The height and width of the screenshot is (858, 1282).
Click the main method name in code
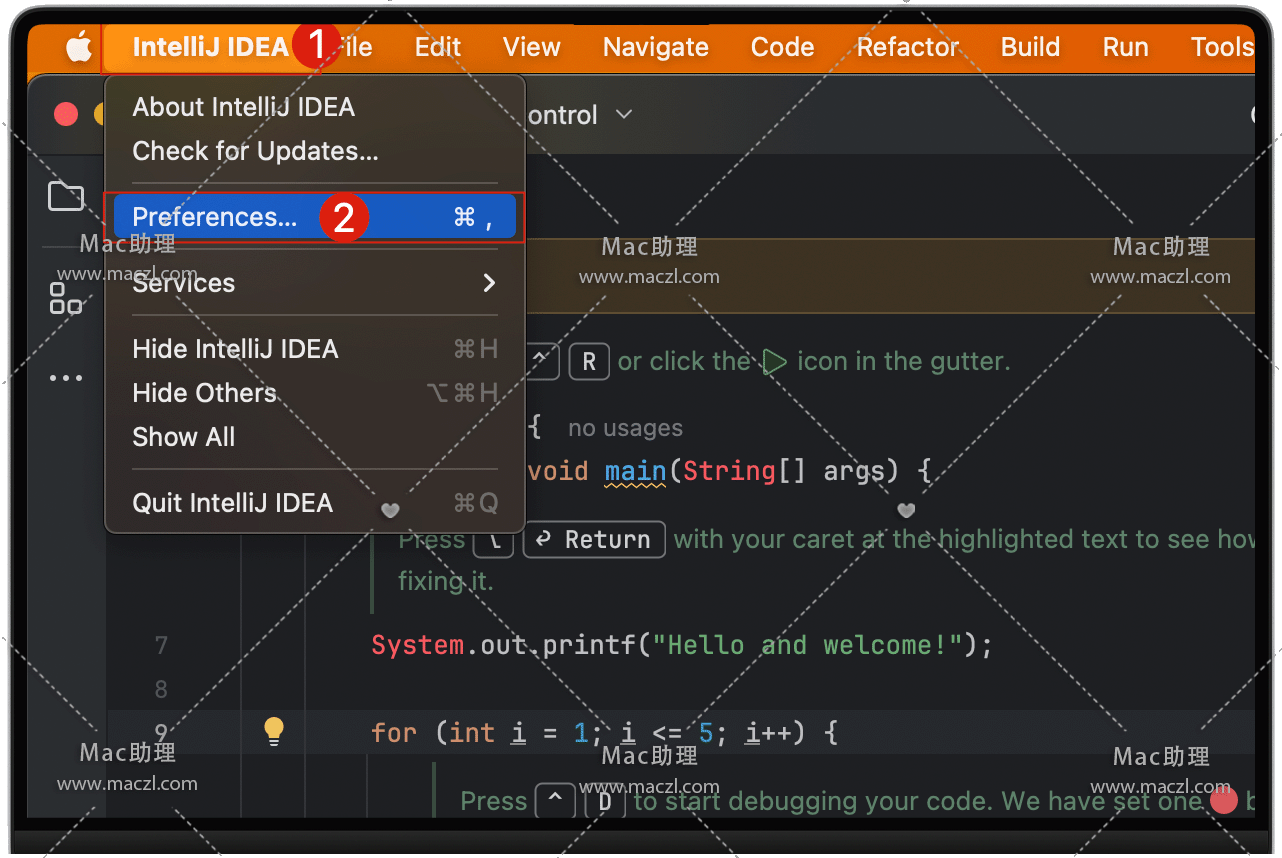point(635,471)
